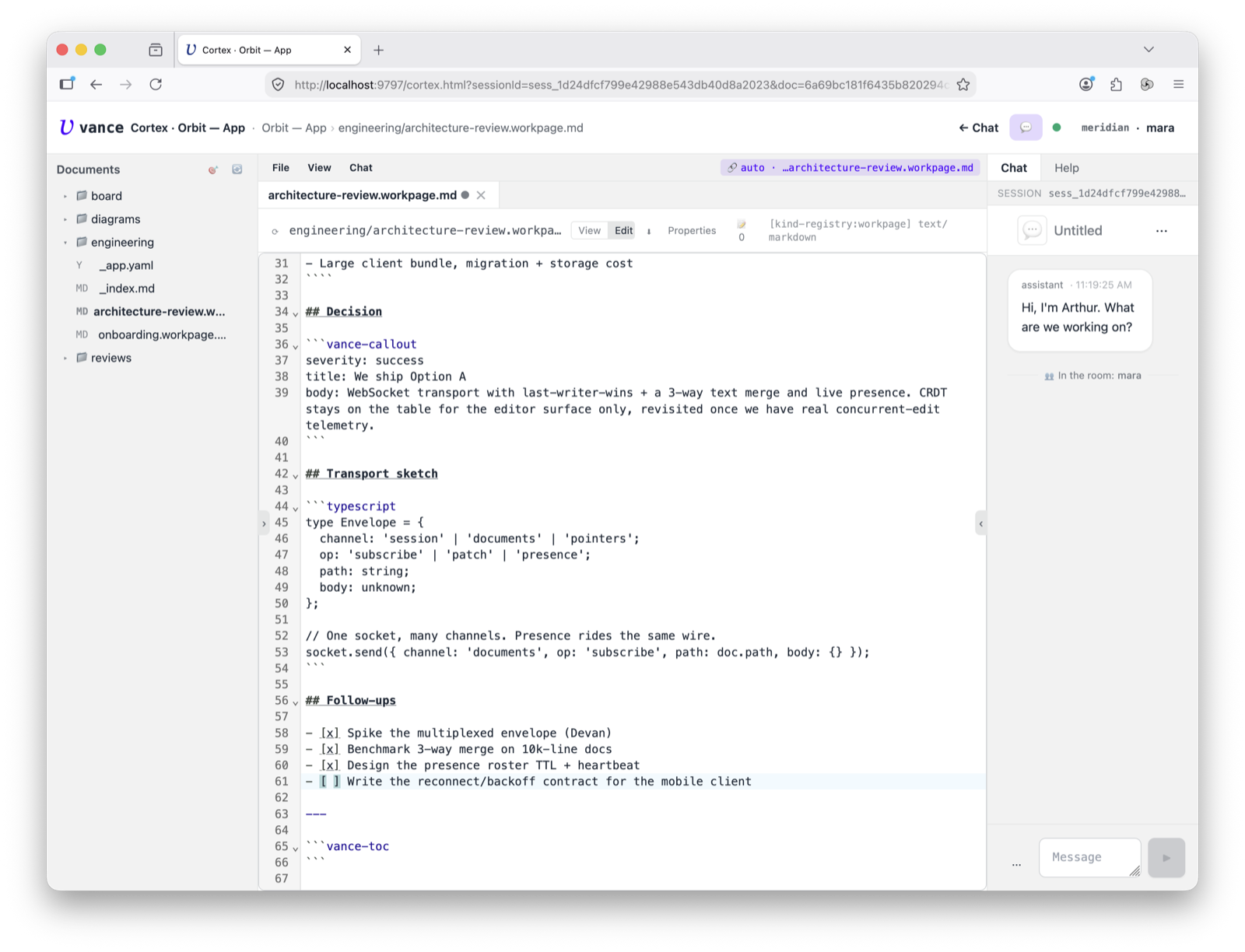Open the View menu
Viewport: 1245px width, 952px height.
(319, 168)
